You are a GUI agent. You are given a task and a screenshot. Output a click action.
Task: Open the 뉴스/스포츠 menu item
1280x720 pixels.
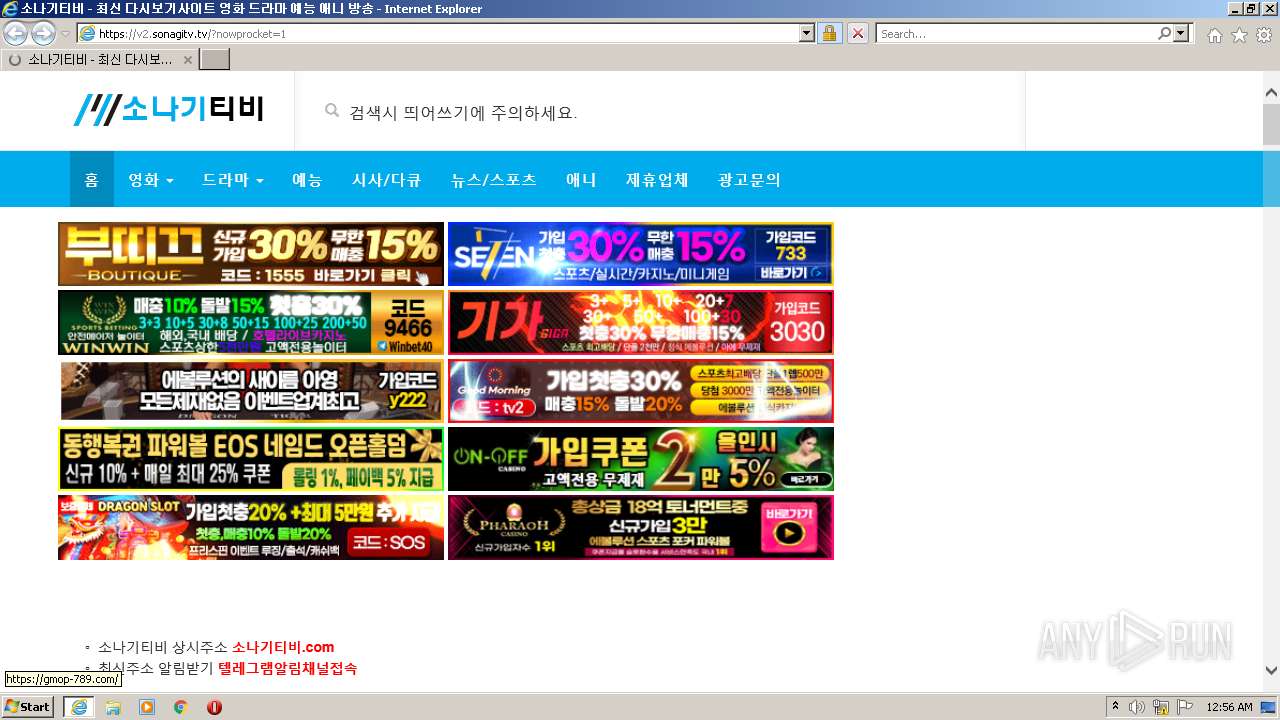[x=494, y=180]
